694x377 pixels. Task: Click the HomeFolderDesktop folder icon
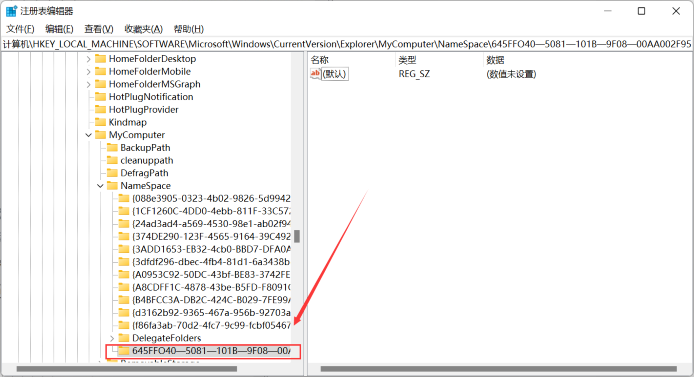click(101, 59)
